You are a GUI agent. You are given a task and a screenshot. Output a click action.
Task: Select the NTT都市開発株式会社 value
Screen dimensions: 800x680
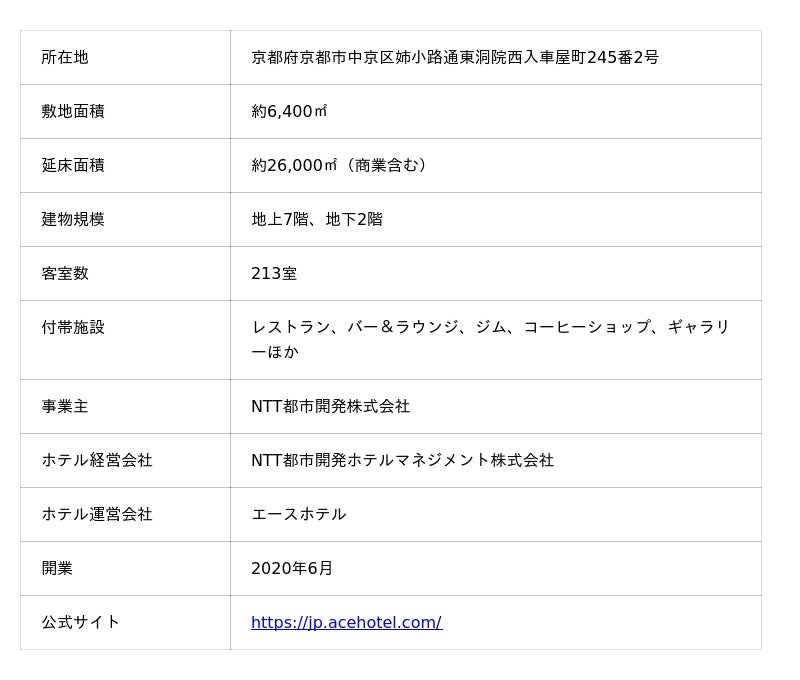330,406
